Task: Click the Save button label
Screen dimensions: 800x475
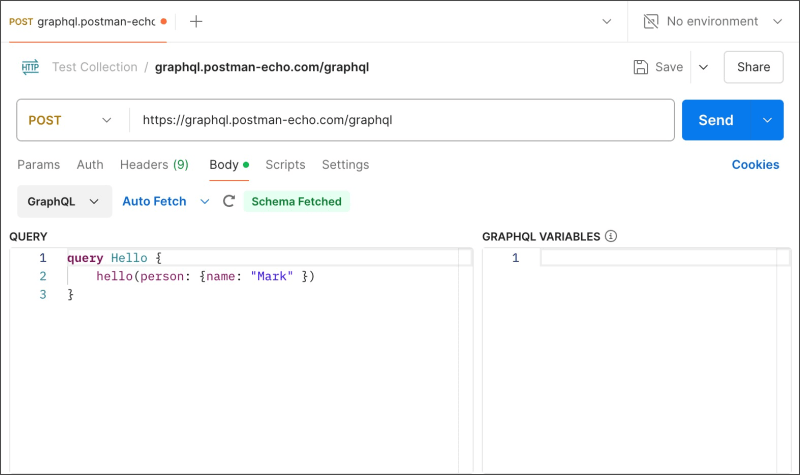Action: [669, 67]
